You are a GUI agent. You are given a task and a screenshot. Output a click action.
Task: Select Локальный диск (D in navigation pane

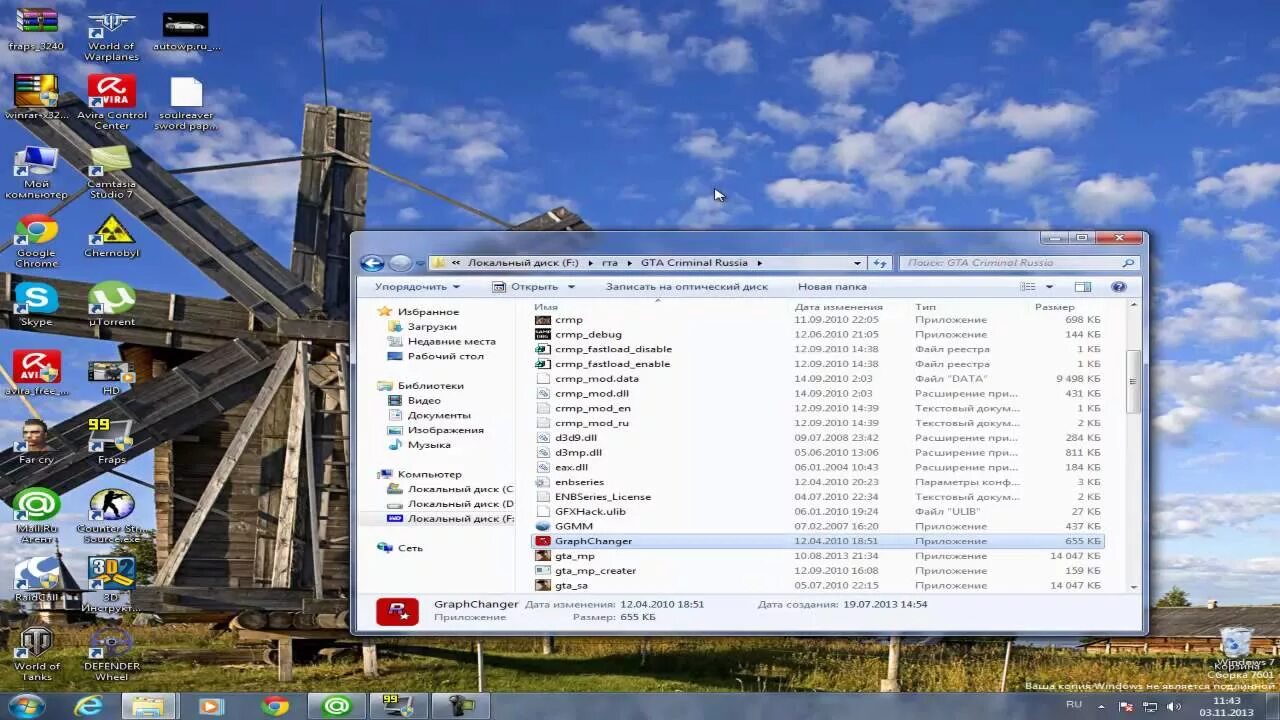460,504
